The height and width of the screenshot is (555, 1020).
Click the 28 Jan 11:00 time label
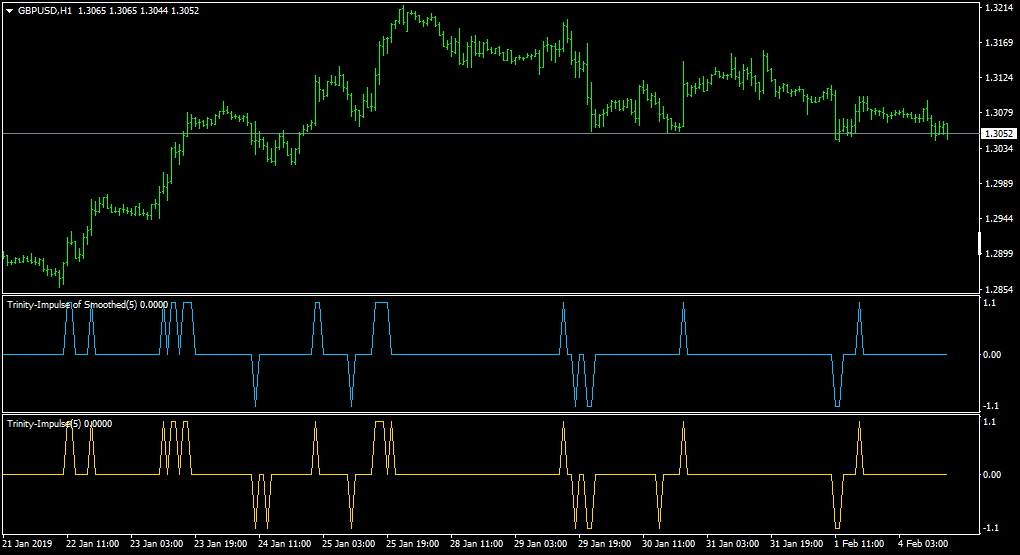pos(477,543)
